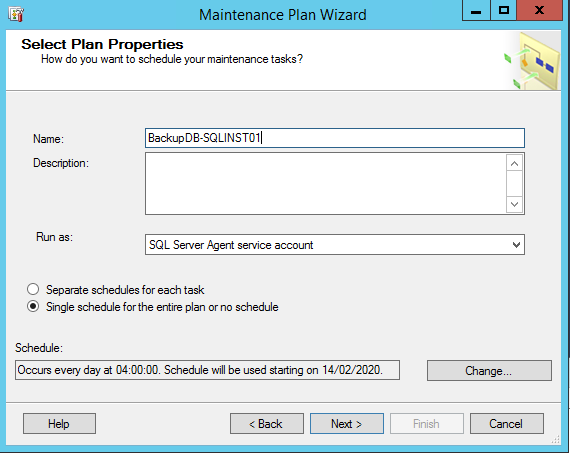Click Description scroll down arrow
Screen dimensions: 570x454
click(514, 204)
